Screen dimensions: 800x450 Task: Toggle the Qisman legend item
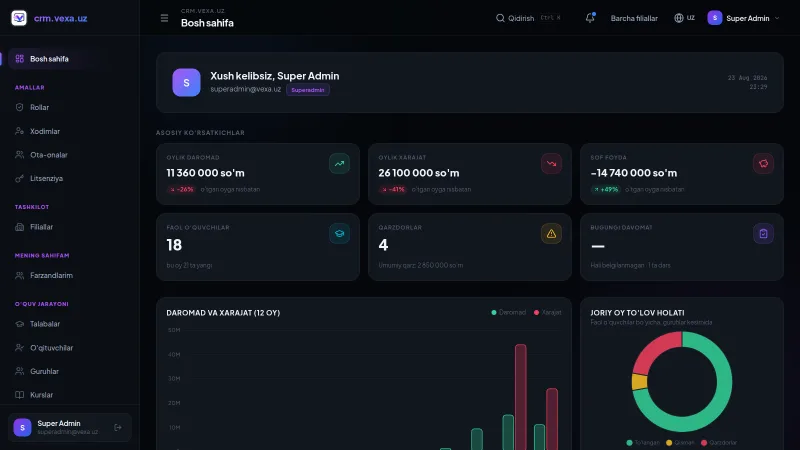point(680,443)
